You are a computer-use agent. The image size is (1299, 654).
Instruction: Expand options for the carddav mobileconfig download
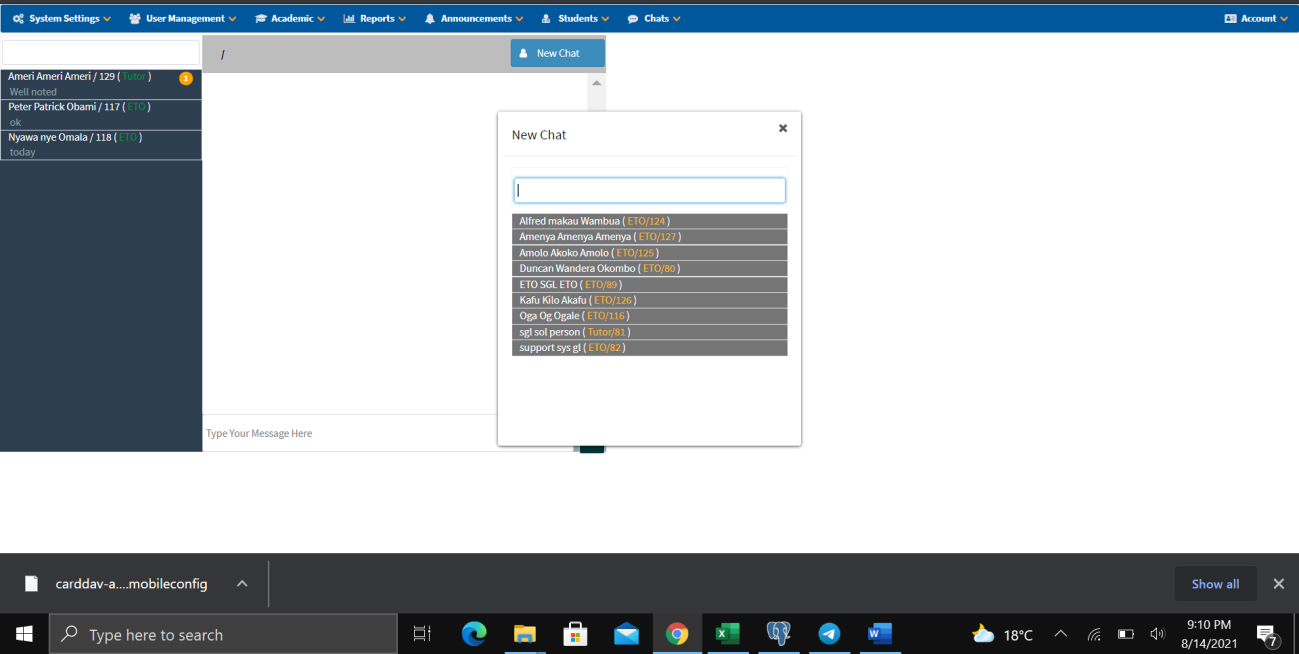click(x=241, y=584)
